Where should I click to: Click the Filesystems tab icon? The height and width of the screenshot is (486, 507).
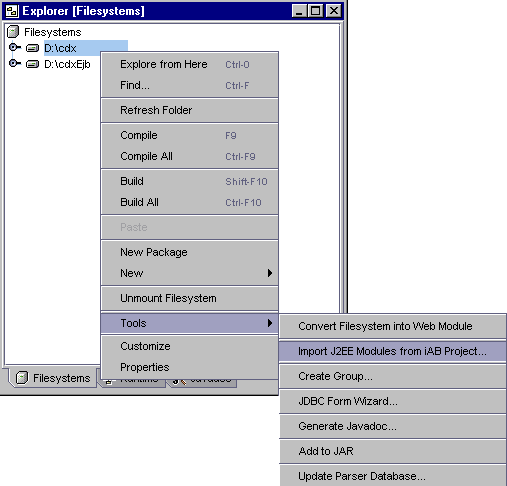click(x=22, y=378)
